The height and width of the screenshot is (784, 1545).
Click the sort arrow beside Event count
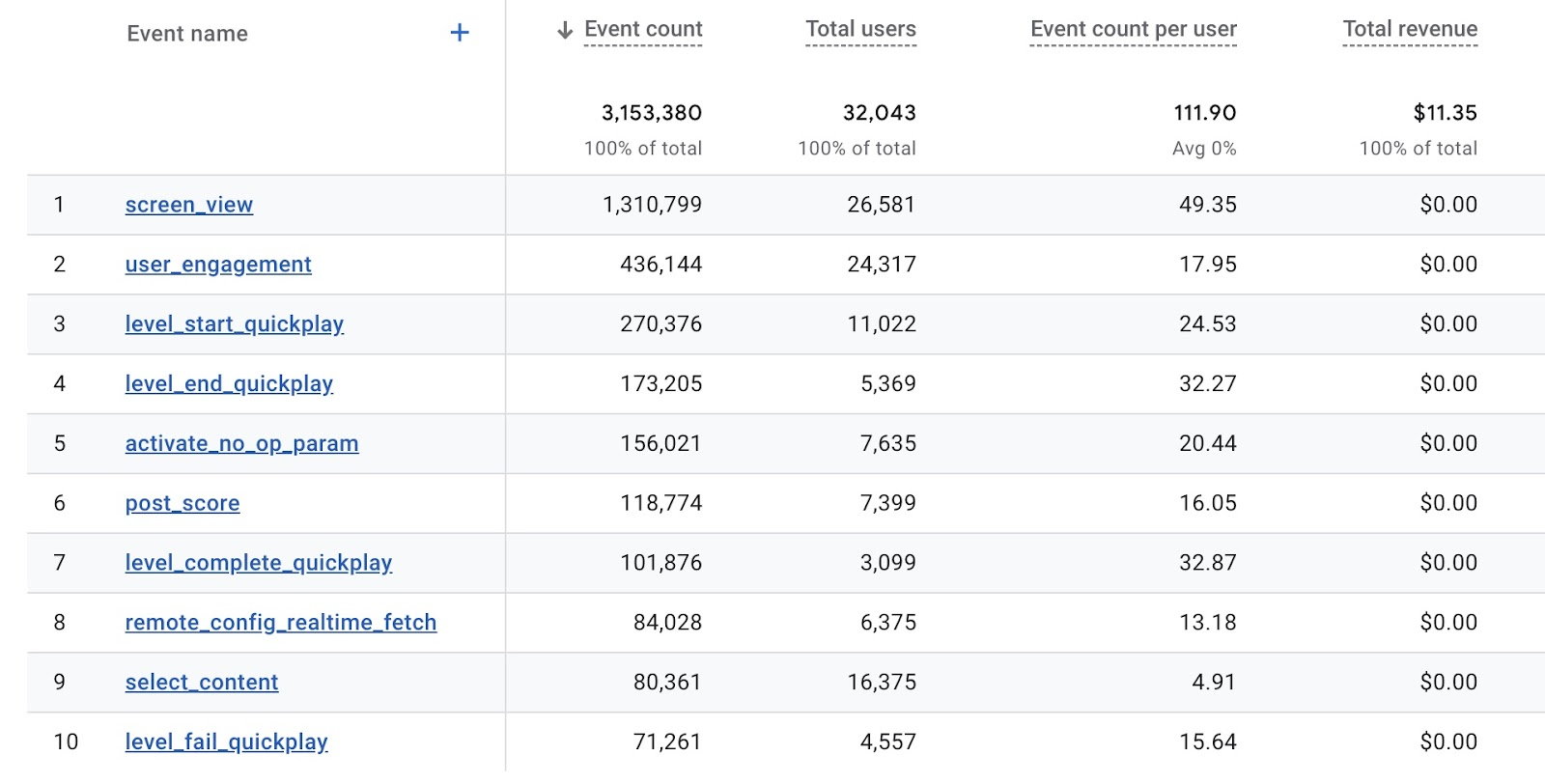(565, 31)
